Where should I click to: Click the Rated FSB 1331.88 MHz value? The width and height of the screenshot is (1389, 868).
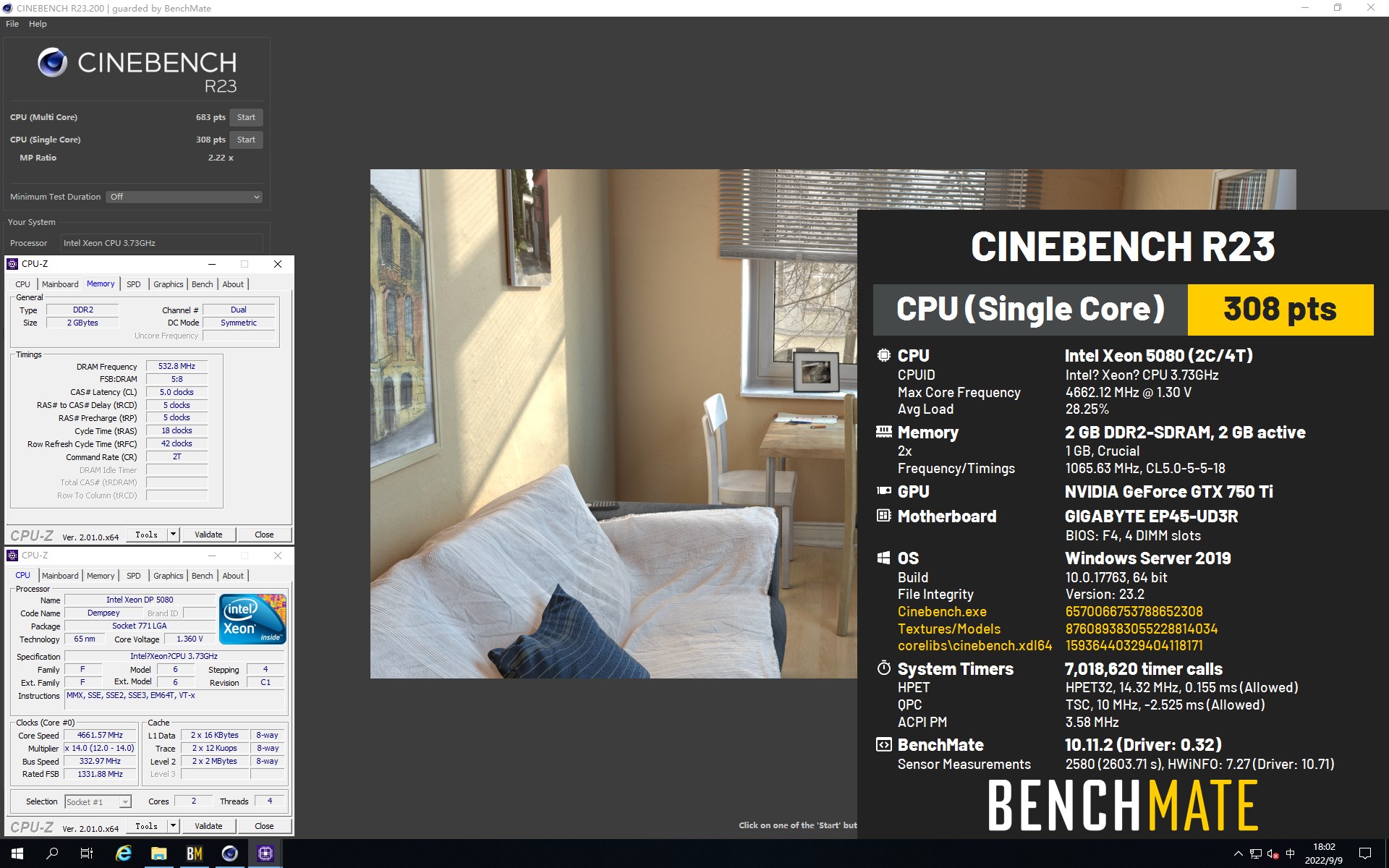point(100,774)
